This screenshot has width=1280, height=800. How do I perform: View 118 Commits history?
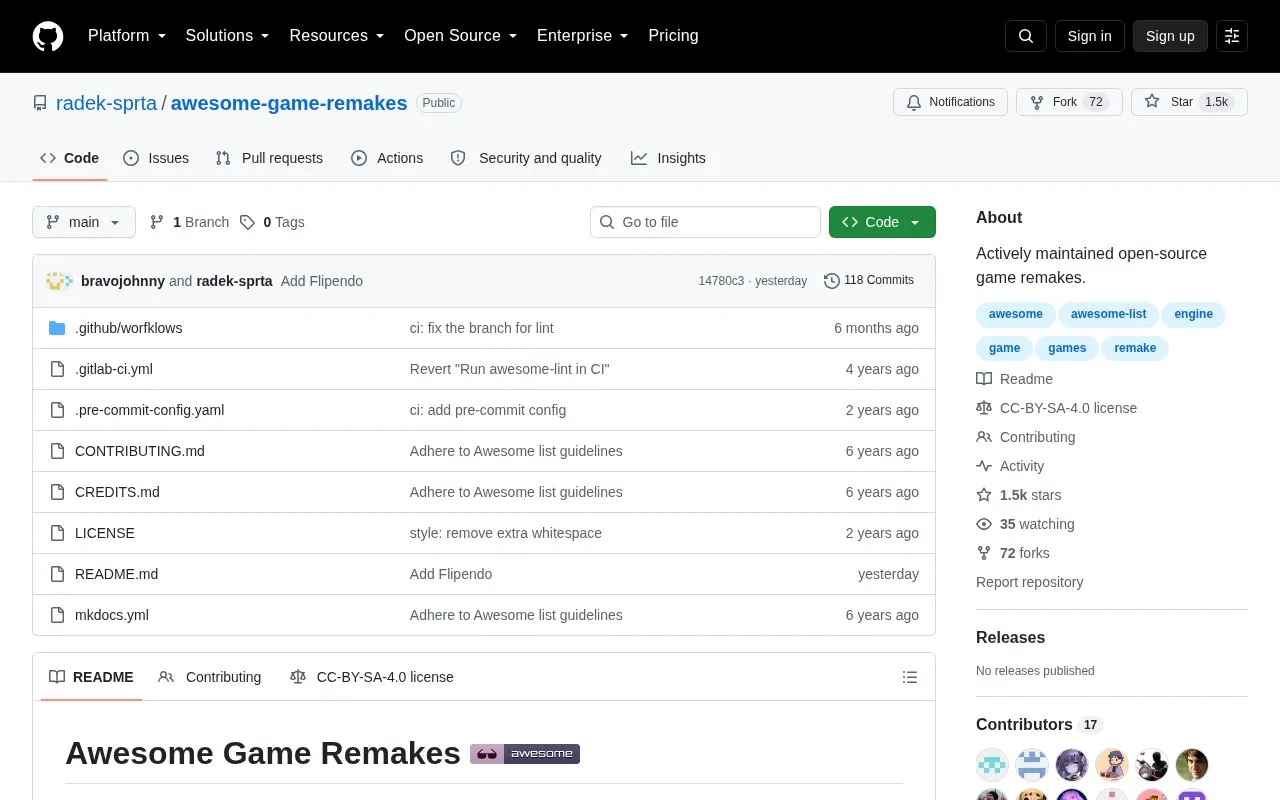[x=869, y=281]
